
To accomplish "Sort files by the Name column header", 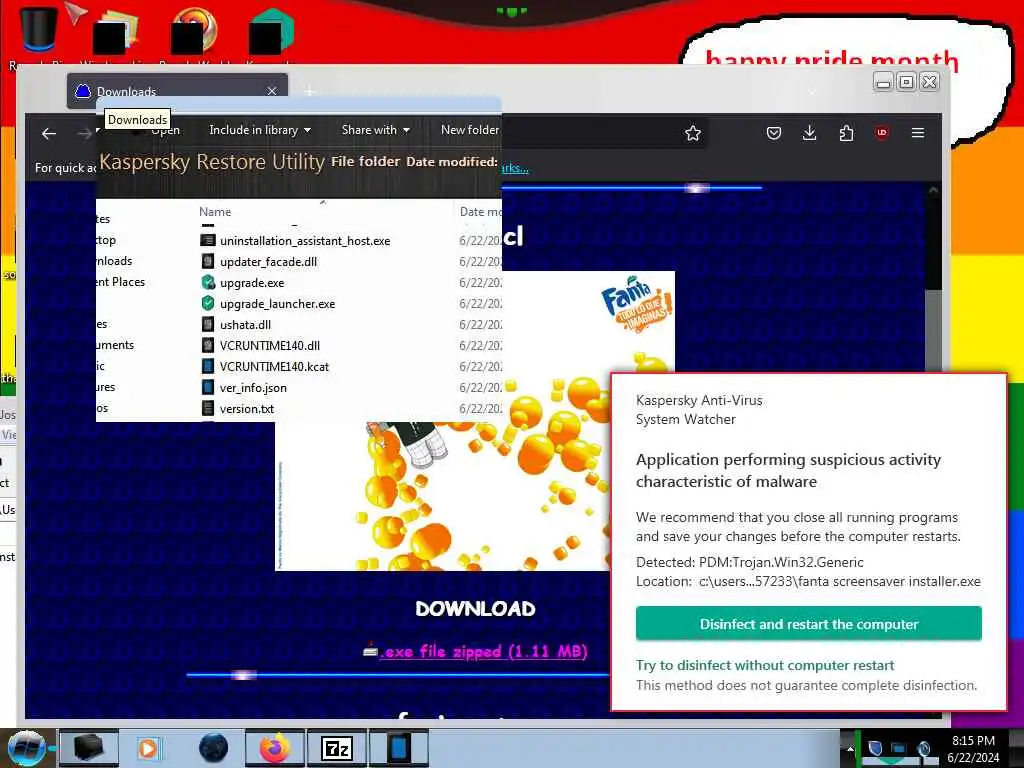I will pos(215,212).
